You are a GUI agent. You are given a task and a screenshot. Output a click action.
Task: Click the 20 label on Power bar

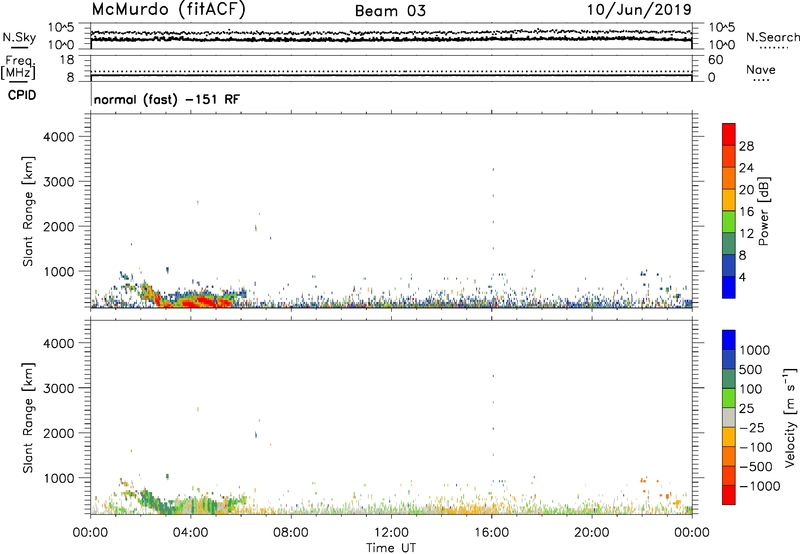pos(746,190)
